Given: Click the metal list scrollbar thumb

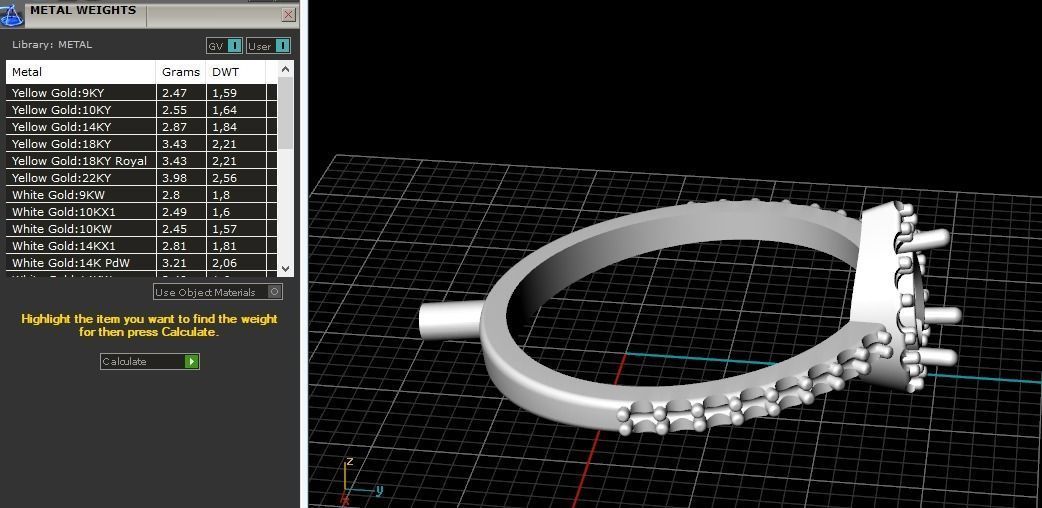Looking at the screenshot, I should (285, 113).
